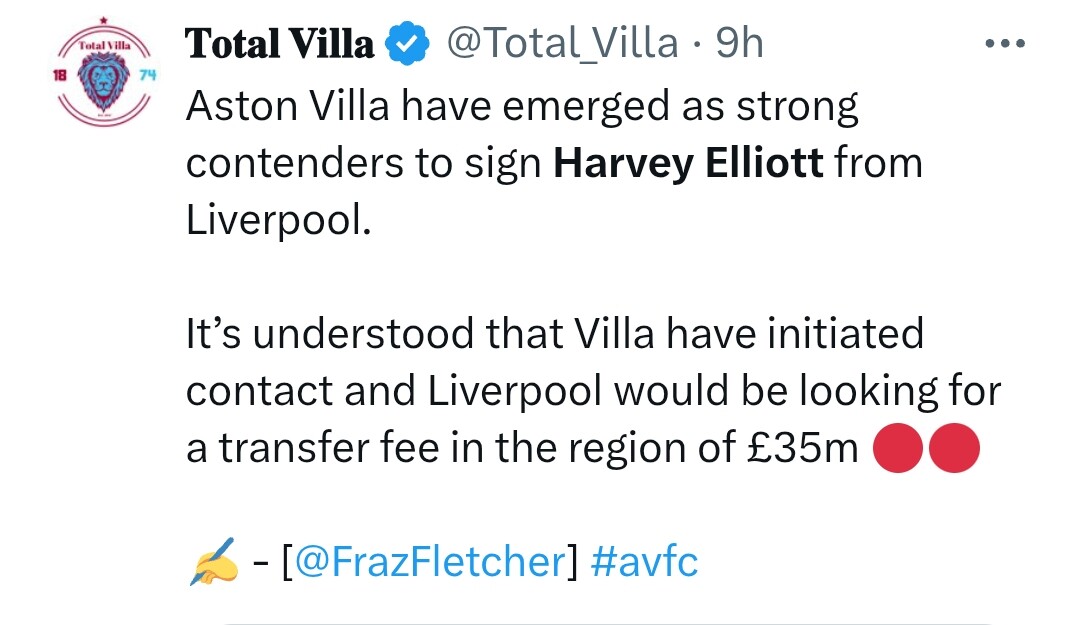Open the Total Villa display name
The width and height of the screenshot is (1079, 625).
coord(281,45)
